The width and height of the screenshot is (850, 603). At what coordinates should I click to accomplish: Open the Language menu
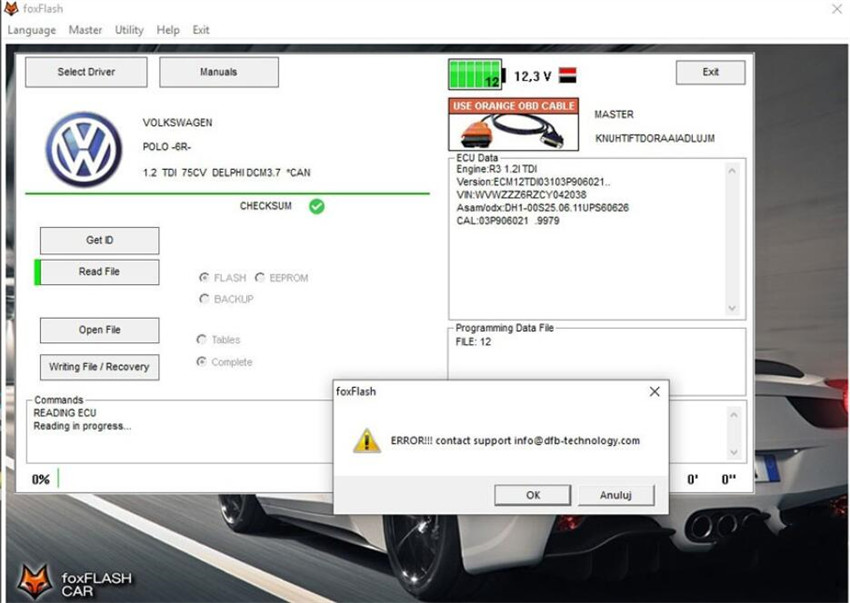[x=31, y=30]
